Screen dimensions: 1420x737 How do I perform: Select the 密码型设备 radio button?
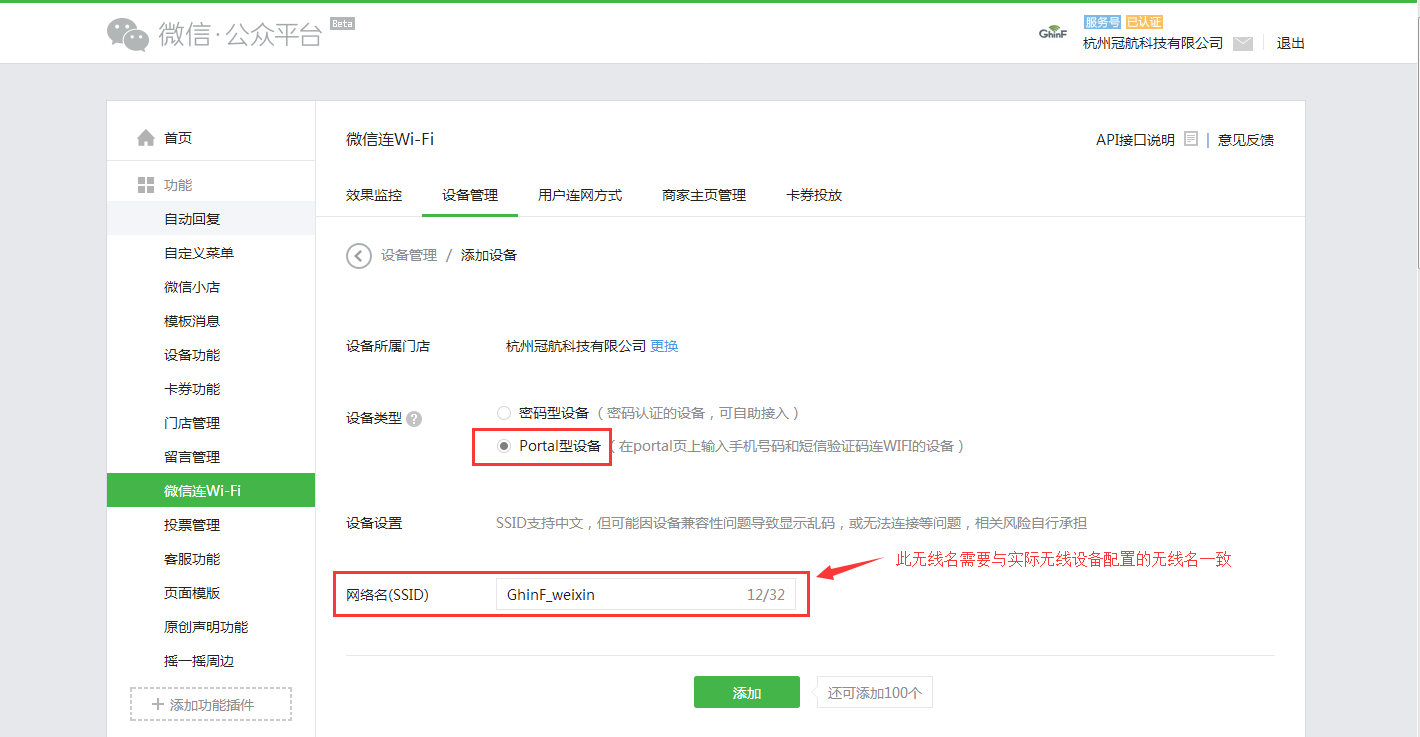point(504,413)
